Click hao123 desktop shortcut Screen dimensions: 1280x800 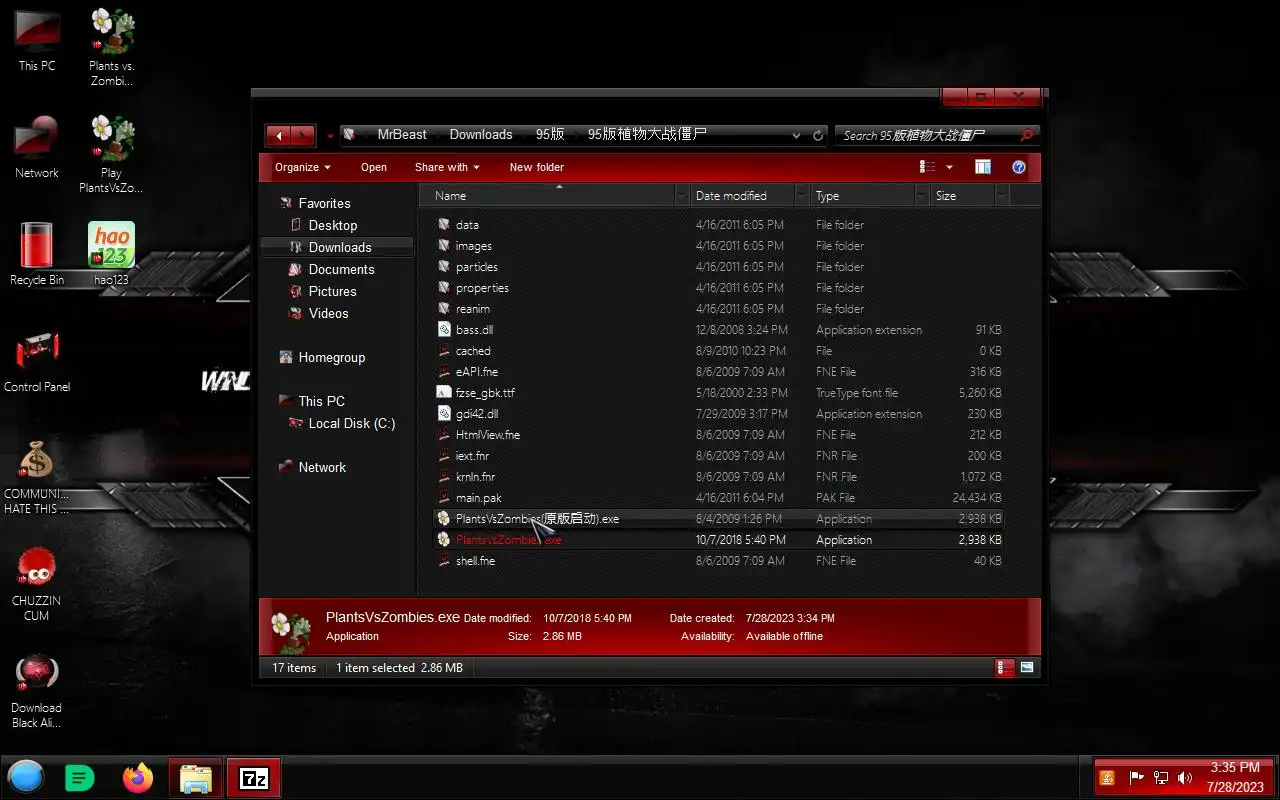coord(111,254)
